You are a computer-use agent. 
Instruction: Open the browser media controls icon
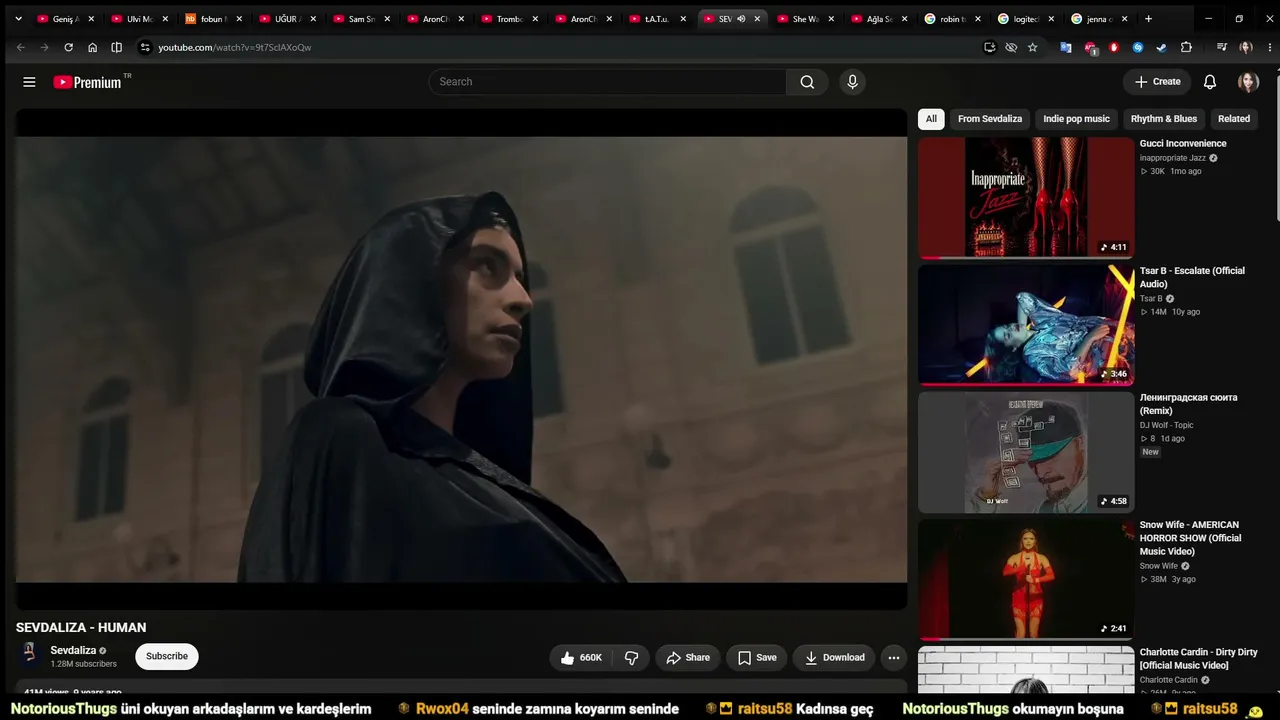pos(1222,47)
